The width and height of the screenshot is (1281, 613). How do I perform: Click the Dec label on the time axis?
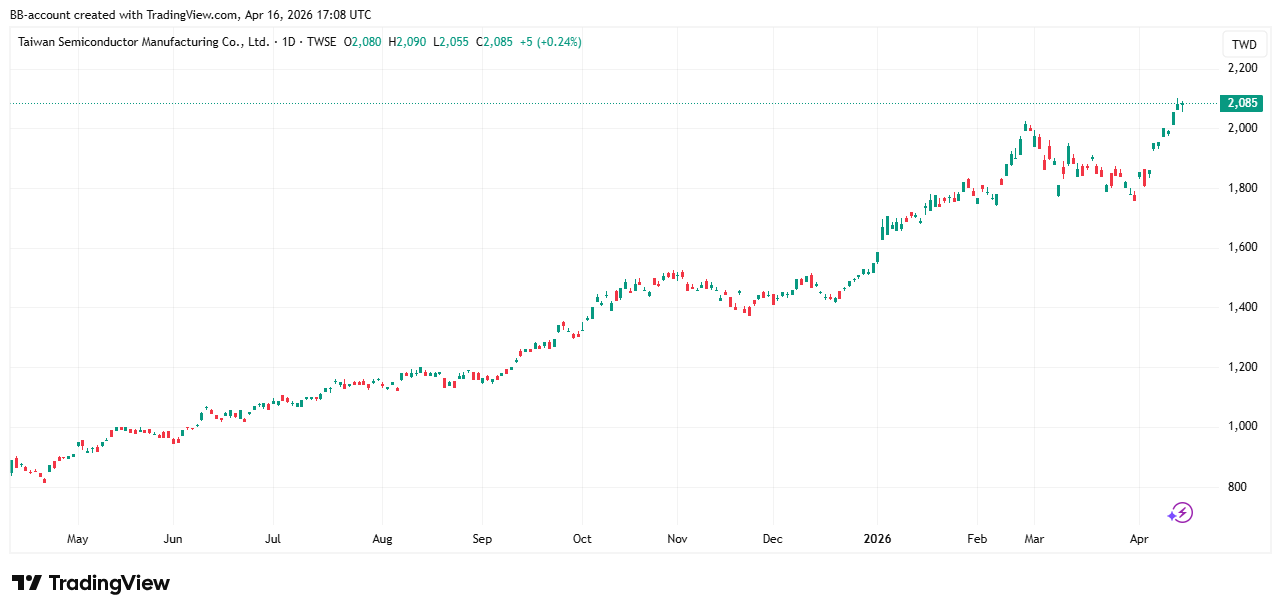(772, 539)
